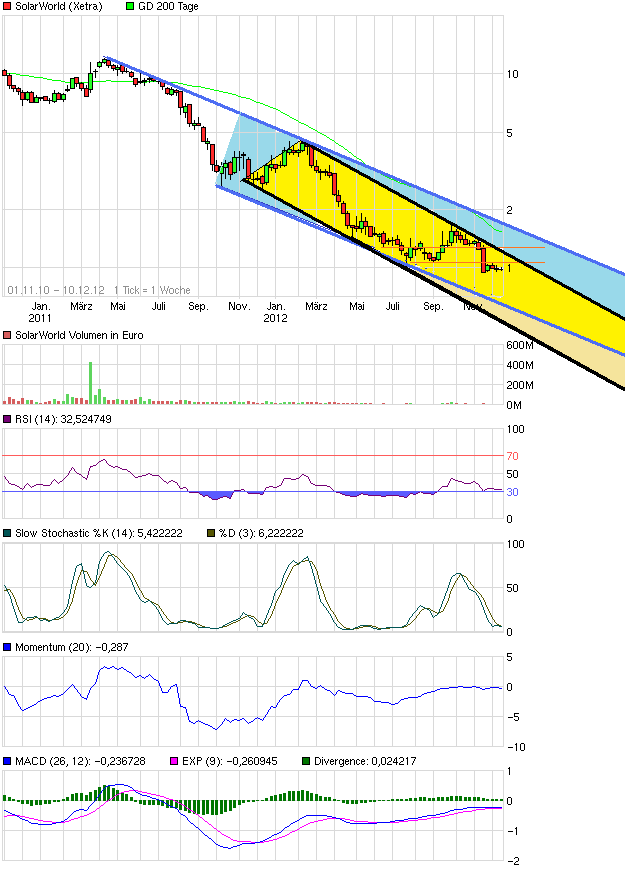The height and width of the screenshot is (875, 625).
Task: Click the 'Sep.' 2012 axis label
Action: (433, 306)
